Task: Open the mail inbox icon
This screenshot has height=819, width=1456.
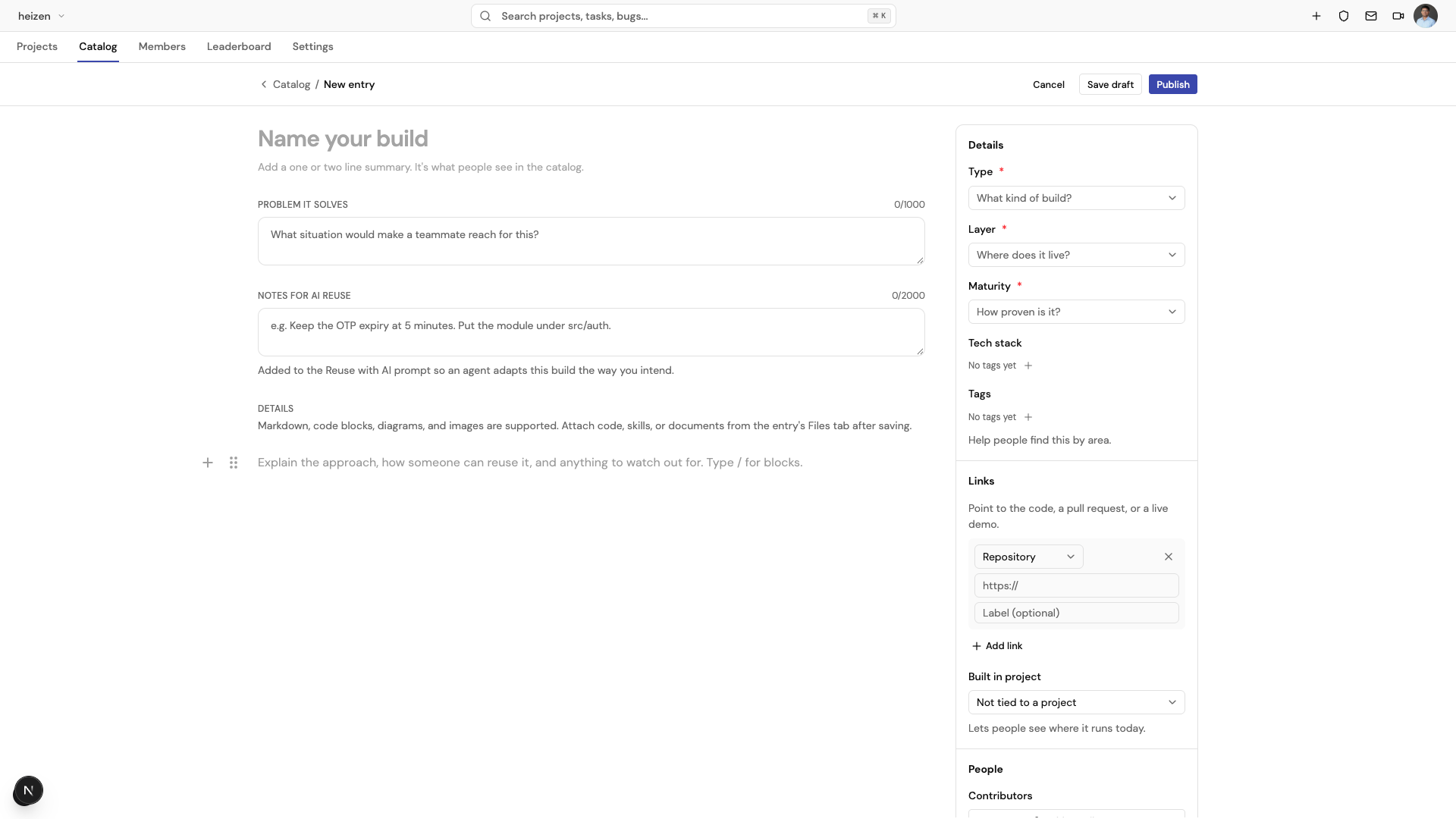Action: (x=1371, y=16)
